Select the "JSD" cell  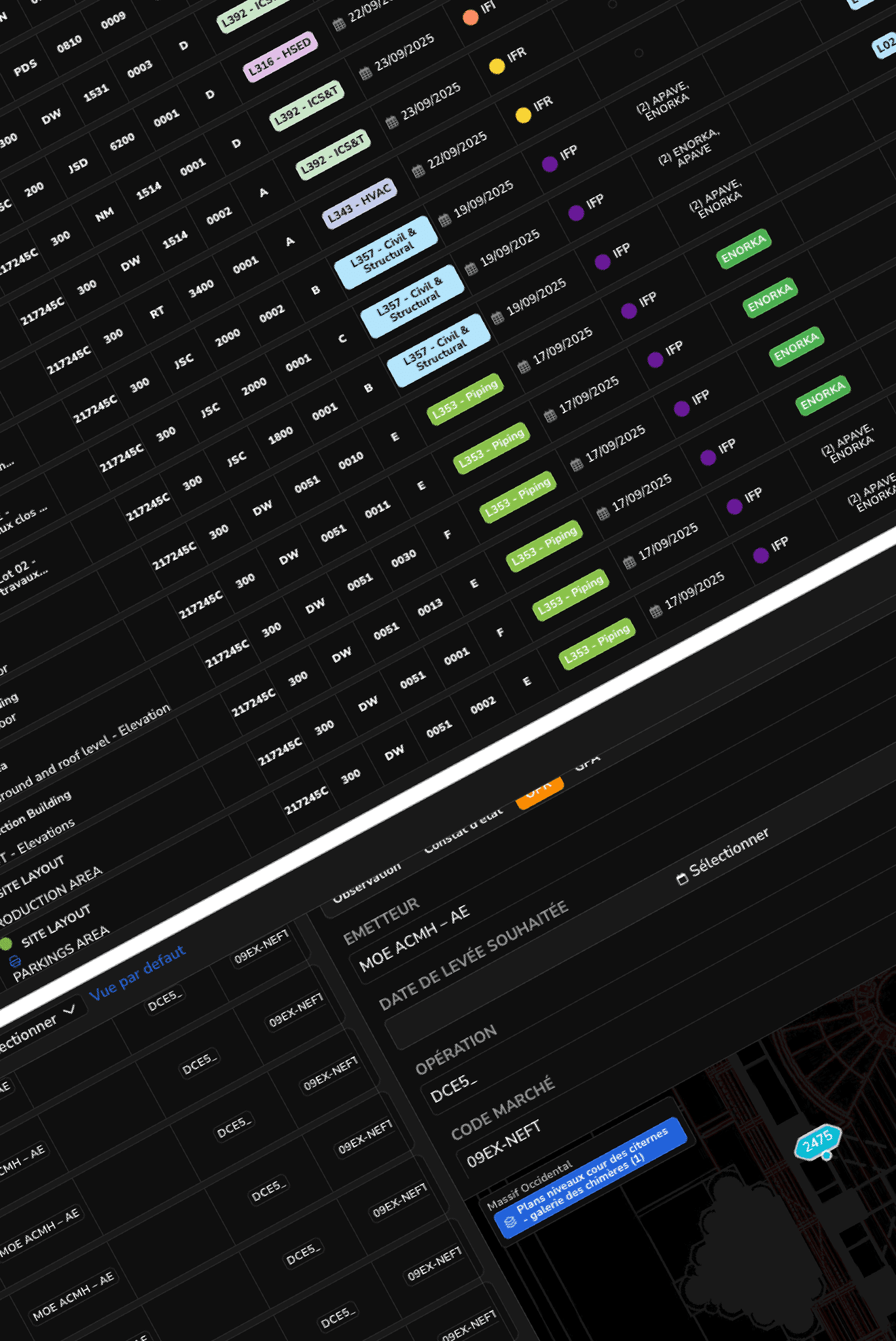tap(78, 166)
